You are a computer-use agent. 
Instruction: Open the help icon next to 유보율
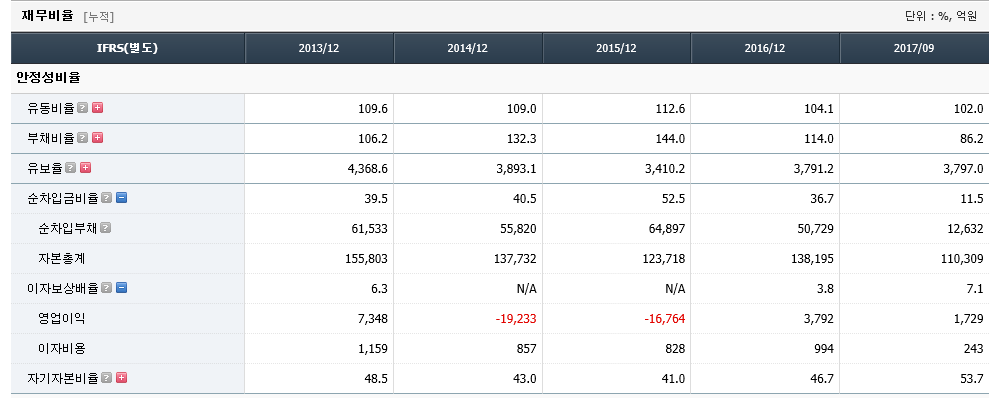tap(71, 168)
